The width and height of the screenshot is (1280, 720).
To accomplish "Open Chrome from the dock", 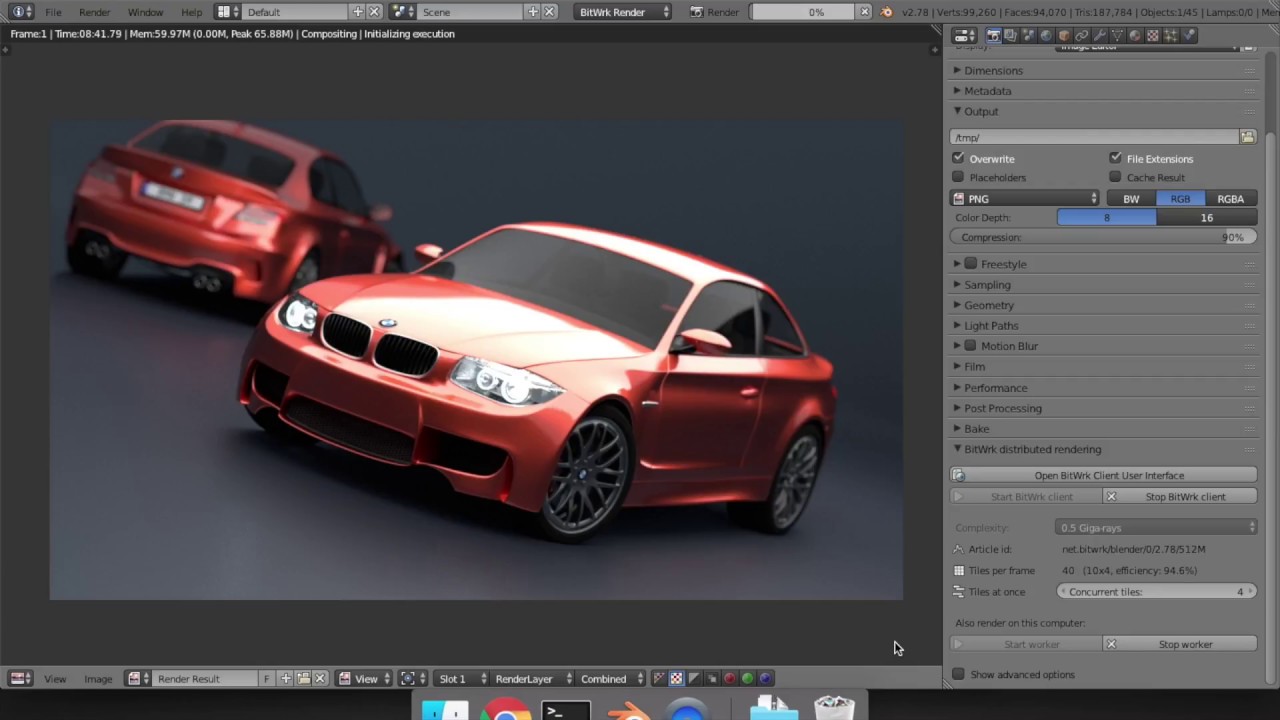I will (506, 711).
